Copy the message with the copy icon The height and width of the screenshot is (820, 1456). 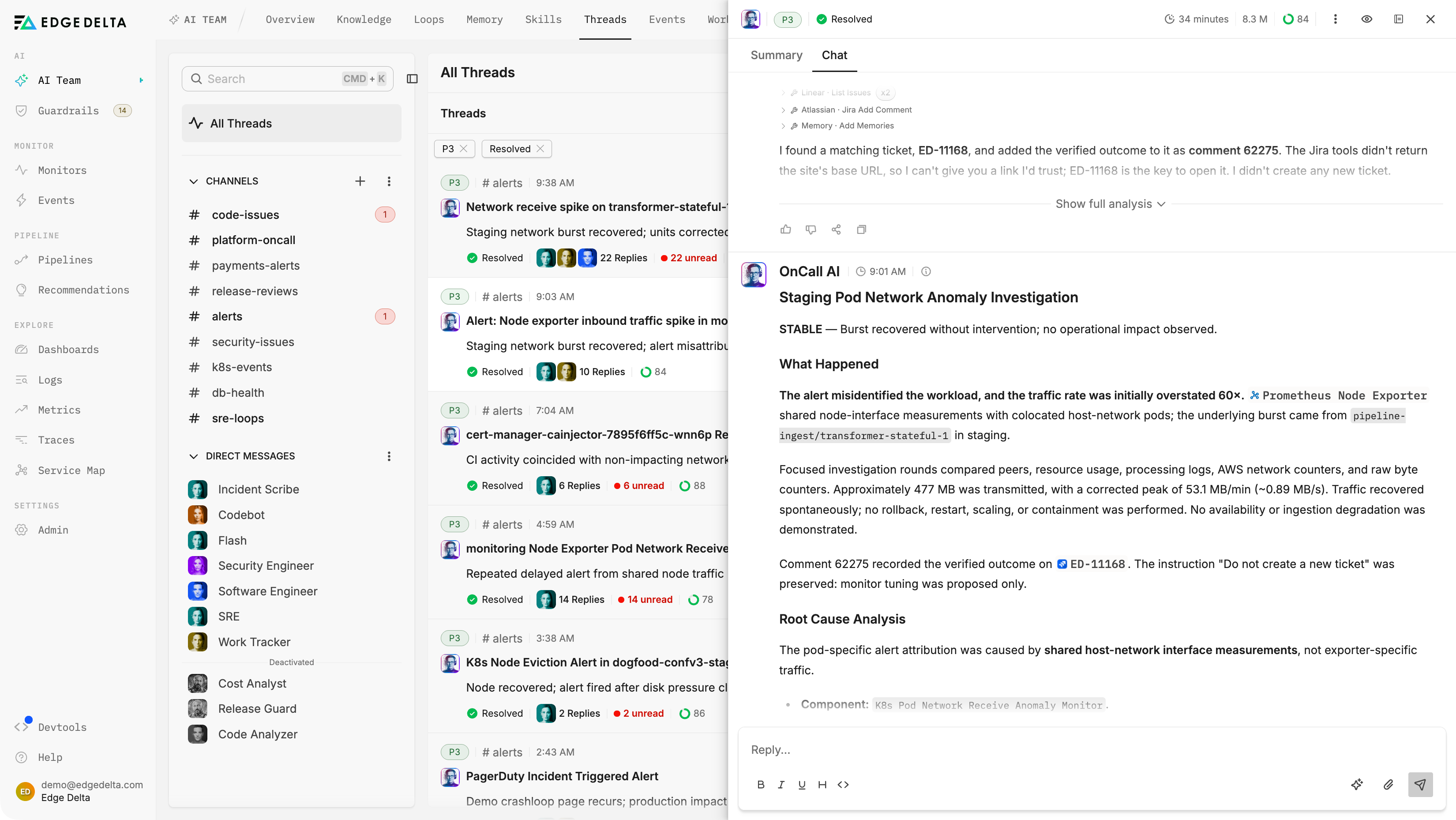point(861,229)
